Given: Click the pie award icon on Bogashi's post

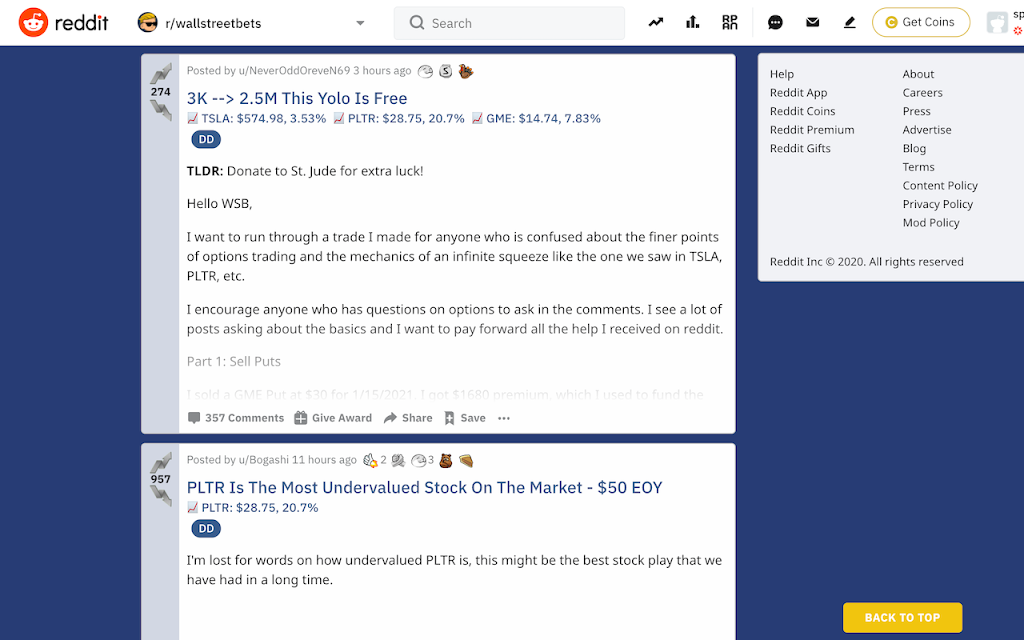Looking at the screenshot, I should pyautogui.click(x=466, y=460).
